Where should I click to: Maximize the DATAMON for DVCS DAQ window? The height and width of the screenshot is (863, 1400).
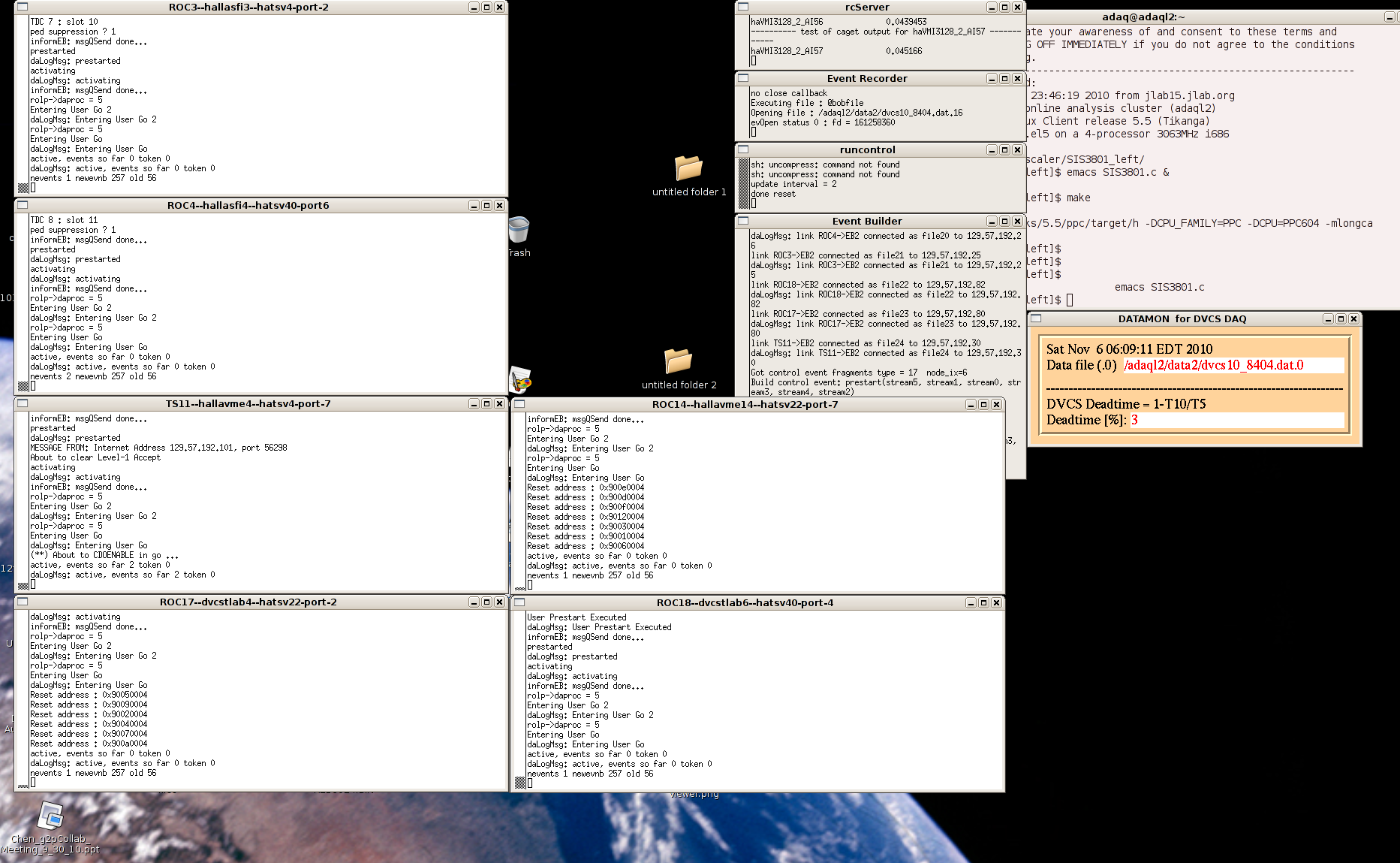pyautogui.click(x=1341, y=318)
